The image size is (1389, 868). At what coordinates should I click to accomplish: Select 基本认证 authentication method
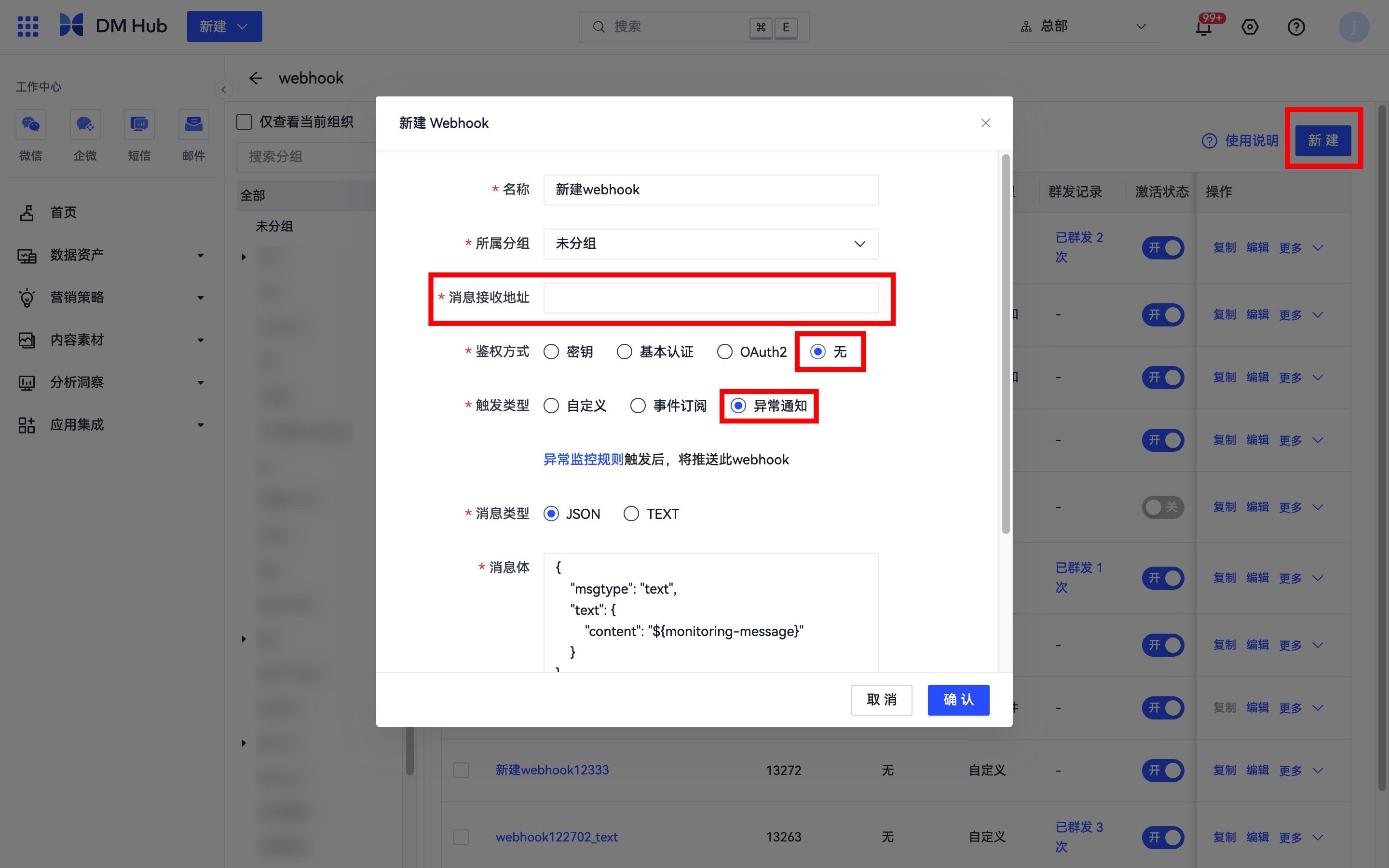coord(625,352)
